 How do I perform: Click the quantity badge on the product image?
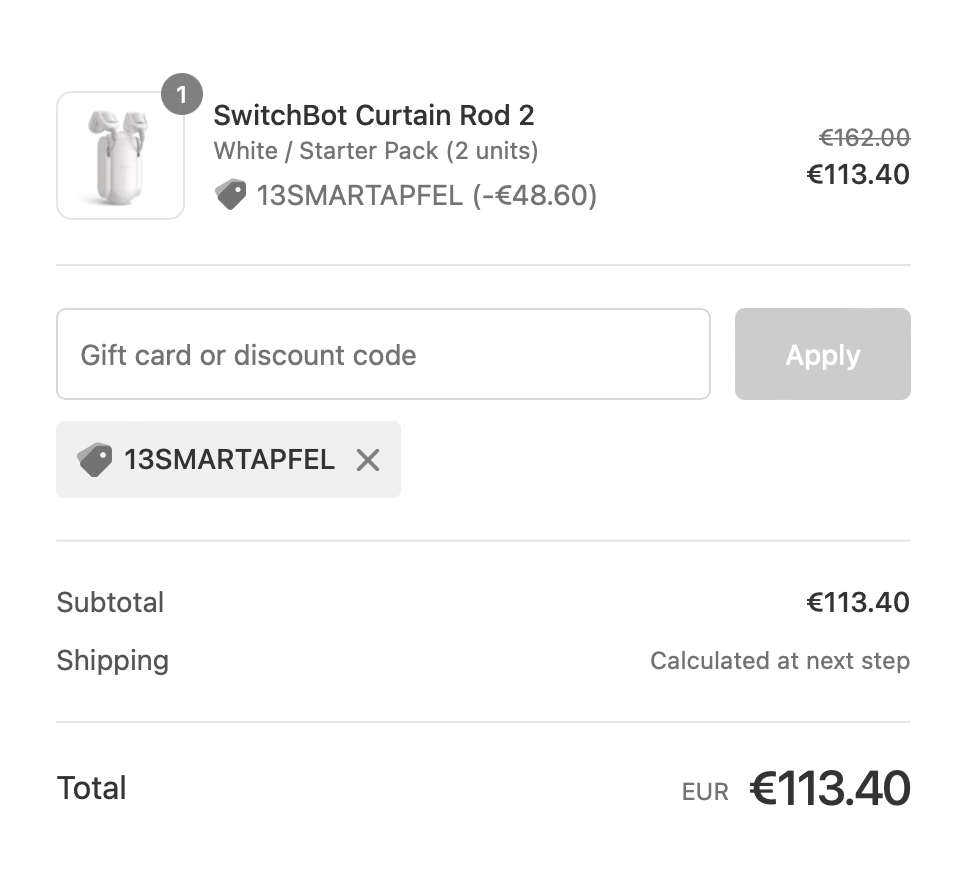(181, 95)
